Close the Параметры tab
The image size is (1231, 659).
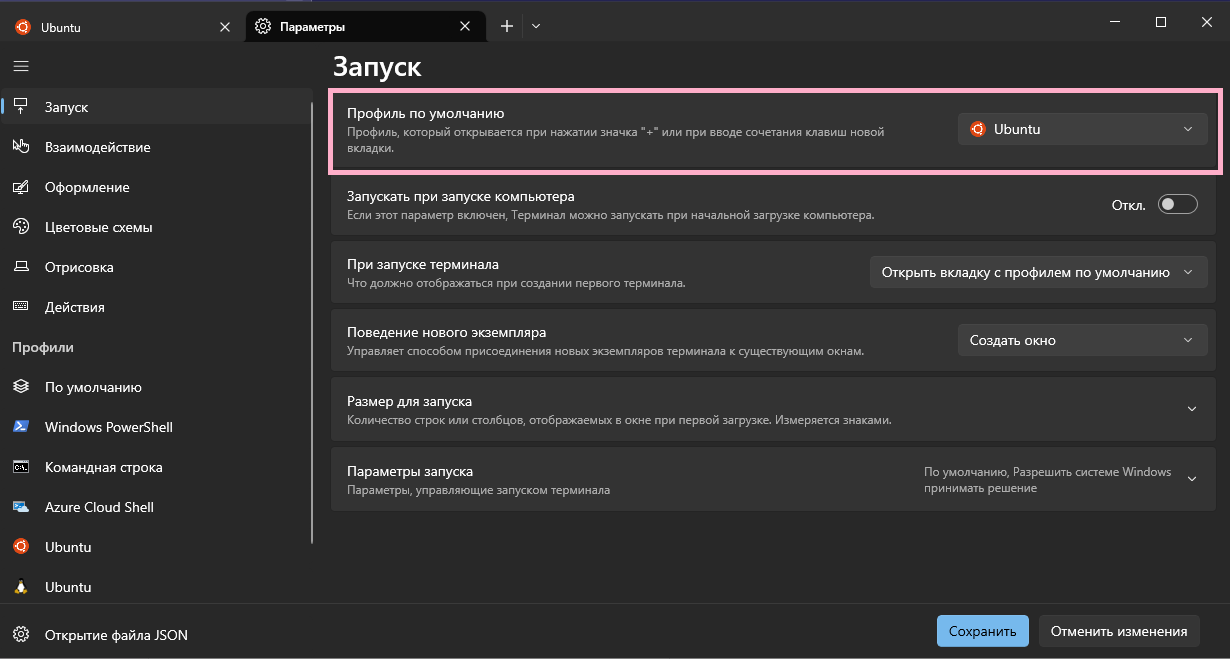pyautogui.click(x=465, y=27)
